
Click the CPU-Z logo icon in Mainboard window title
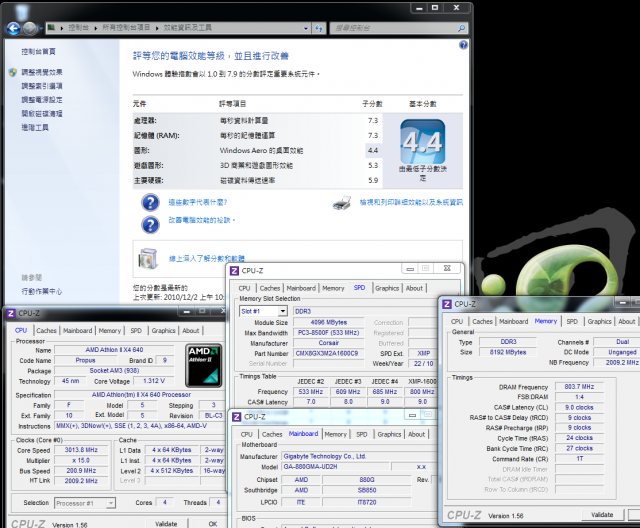point(237,417)
